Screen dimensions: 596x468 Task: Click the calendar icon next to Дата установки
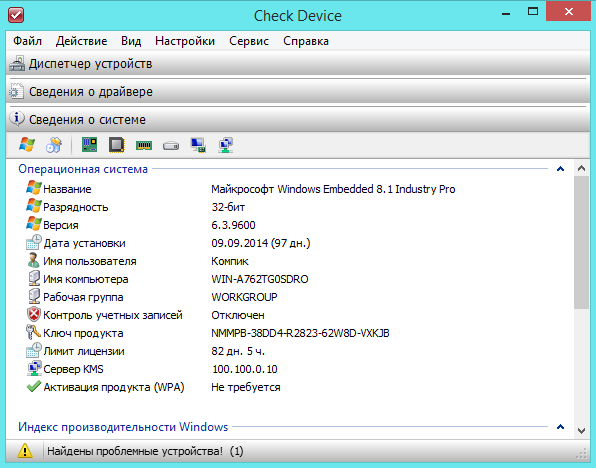[x=34, y=242]
